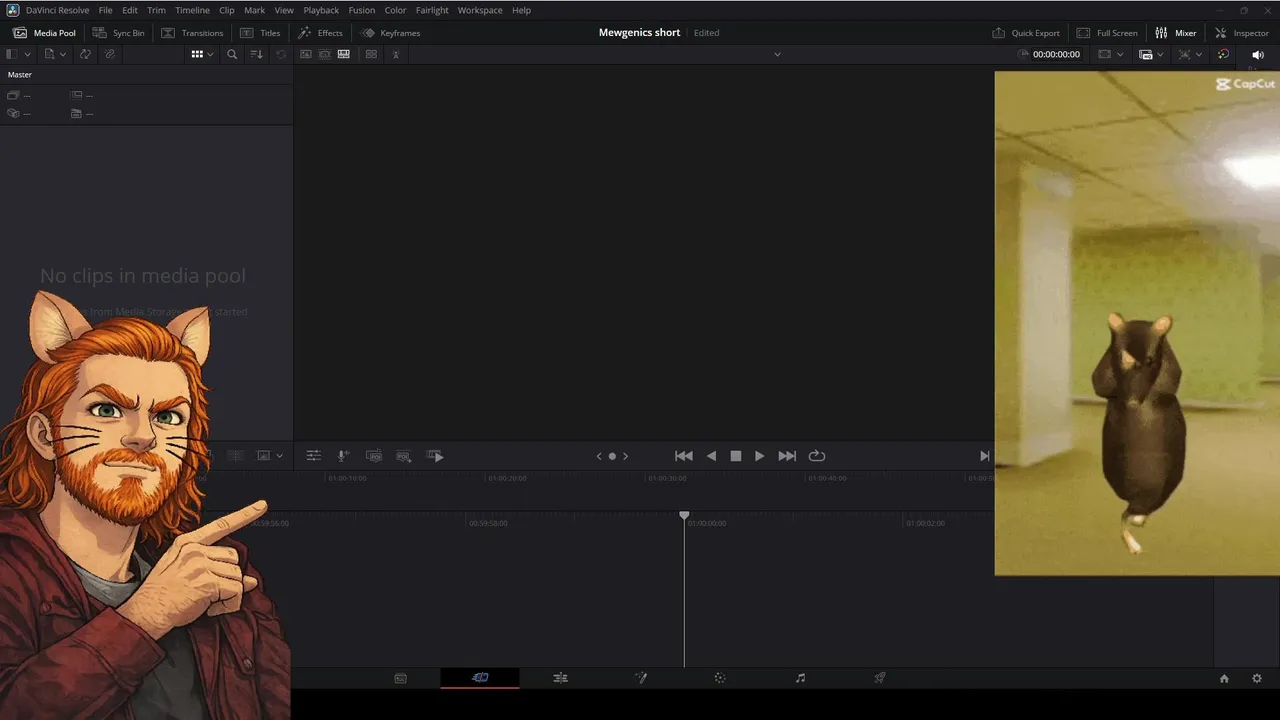Open the File menu

pyautogui.click(x=105, y=10)
